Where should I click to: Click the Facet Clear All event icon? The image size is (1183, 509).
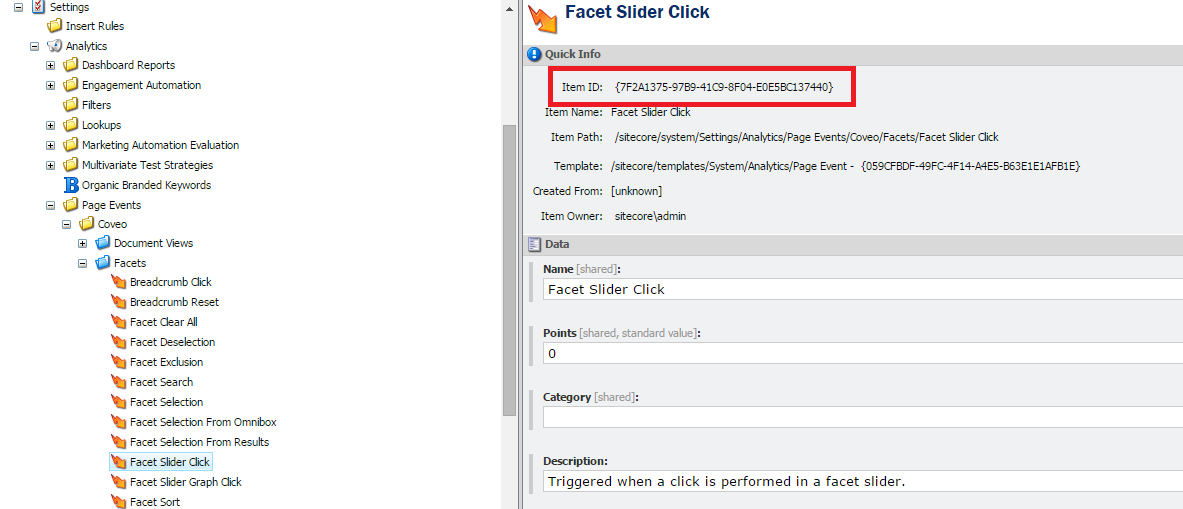(x=118, y=322)
